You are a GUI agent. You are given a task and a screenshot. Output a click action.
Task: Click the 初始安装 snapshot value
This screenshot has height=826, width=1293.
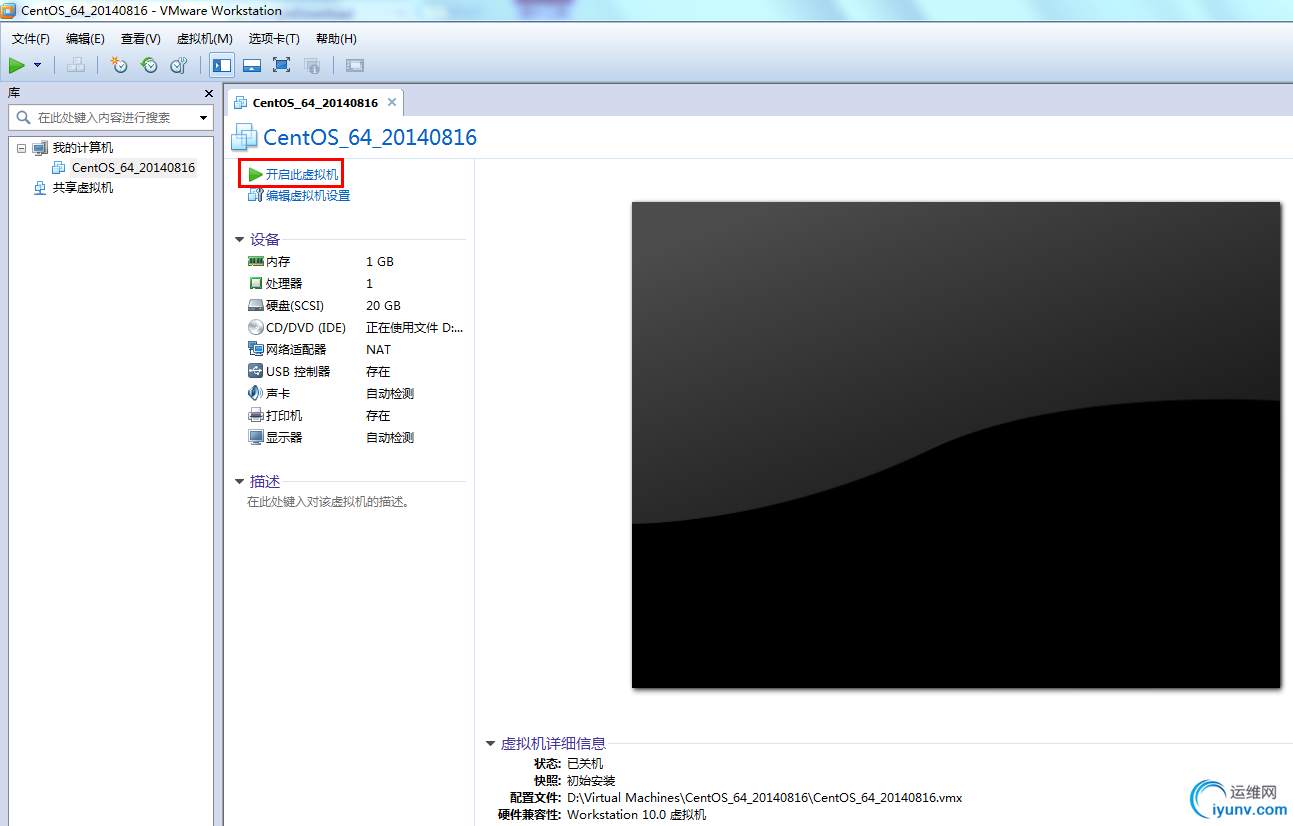pos(591,781)
